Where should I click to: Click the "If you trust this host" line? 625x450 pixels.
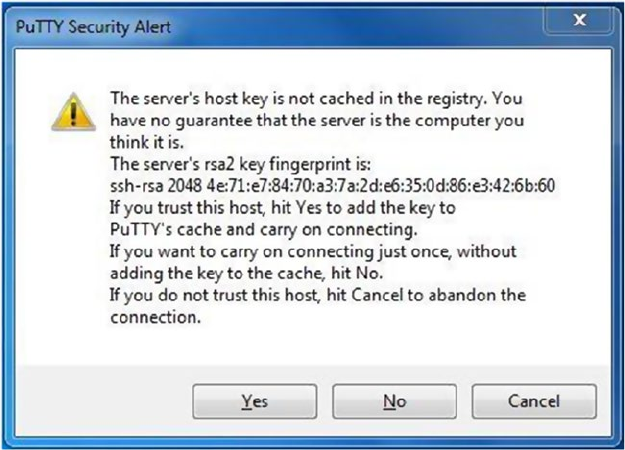[x=282, y=208]
